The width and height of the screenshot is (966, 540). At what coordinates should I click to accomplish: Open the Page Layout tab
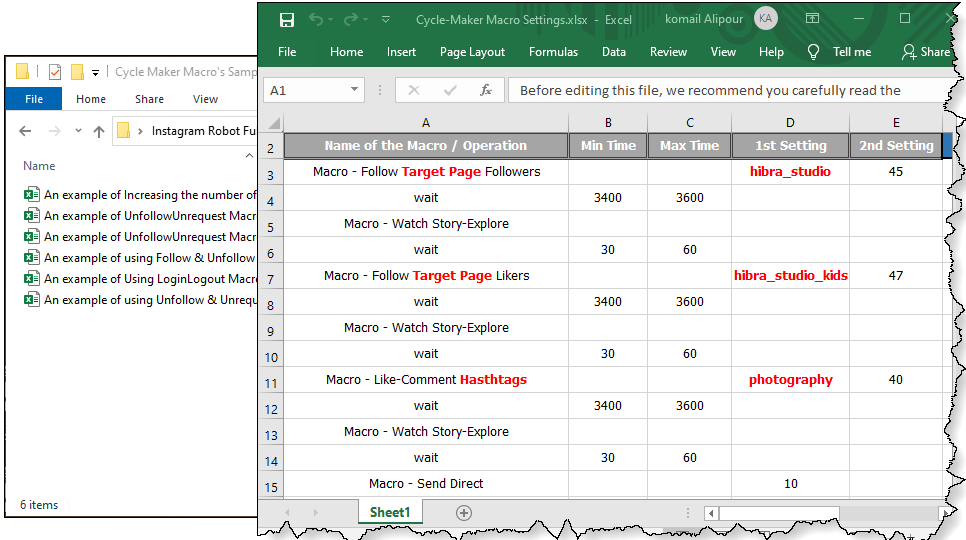(x=473, y=52)
